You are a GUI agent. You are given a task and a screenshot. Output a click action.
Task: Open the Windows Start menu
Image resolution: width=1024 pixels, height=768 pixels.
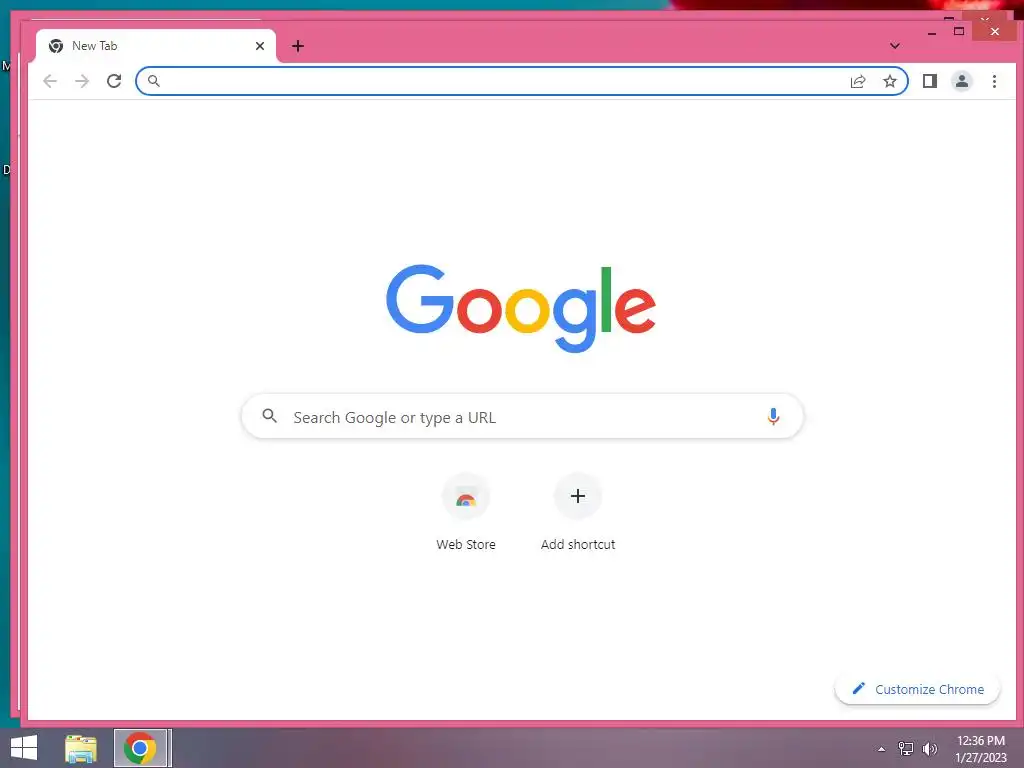(24, 748)
